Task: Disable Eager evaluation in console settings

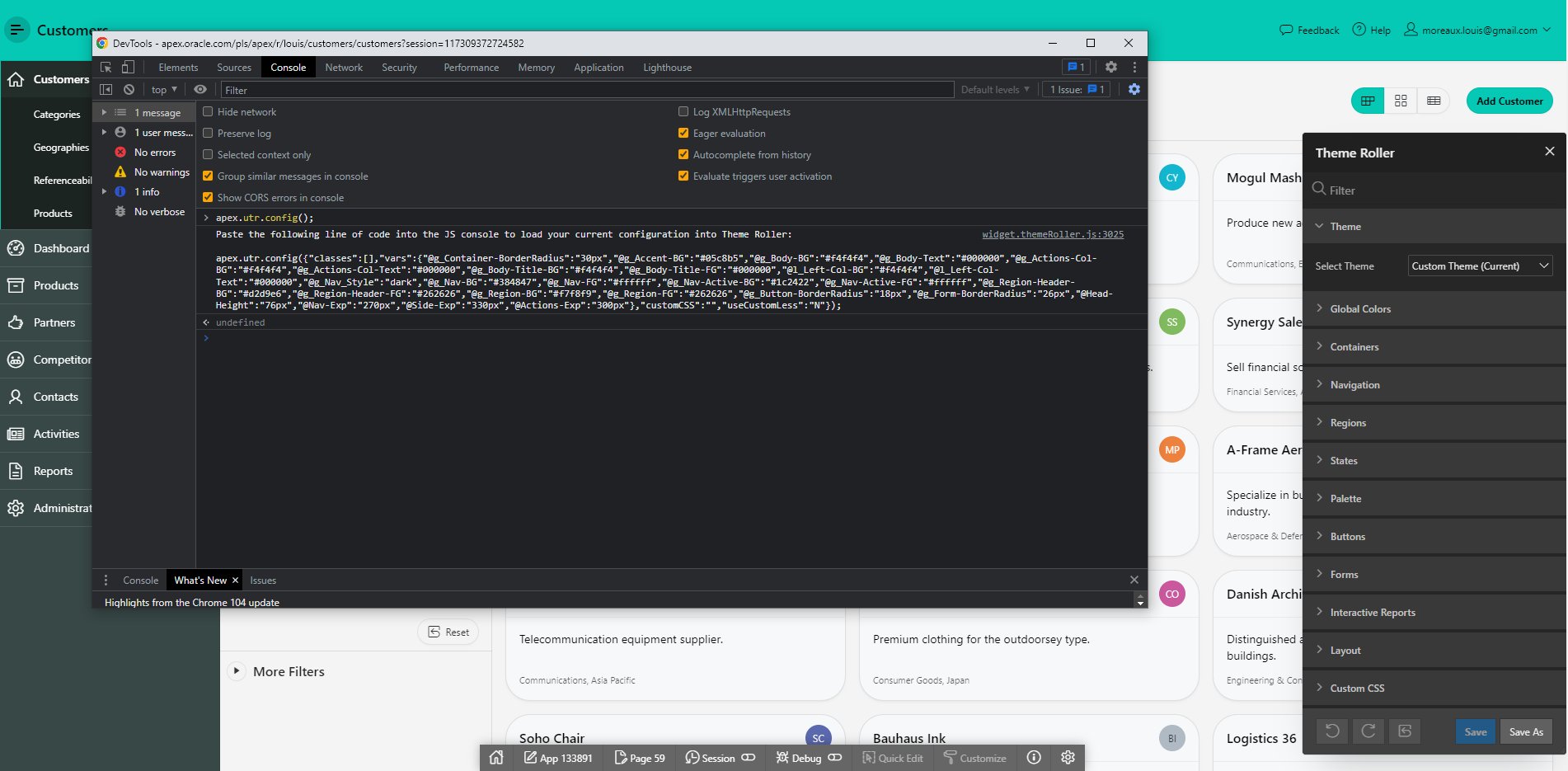Action: (683, 133)
